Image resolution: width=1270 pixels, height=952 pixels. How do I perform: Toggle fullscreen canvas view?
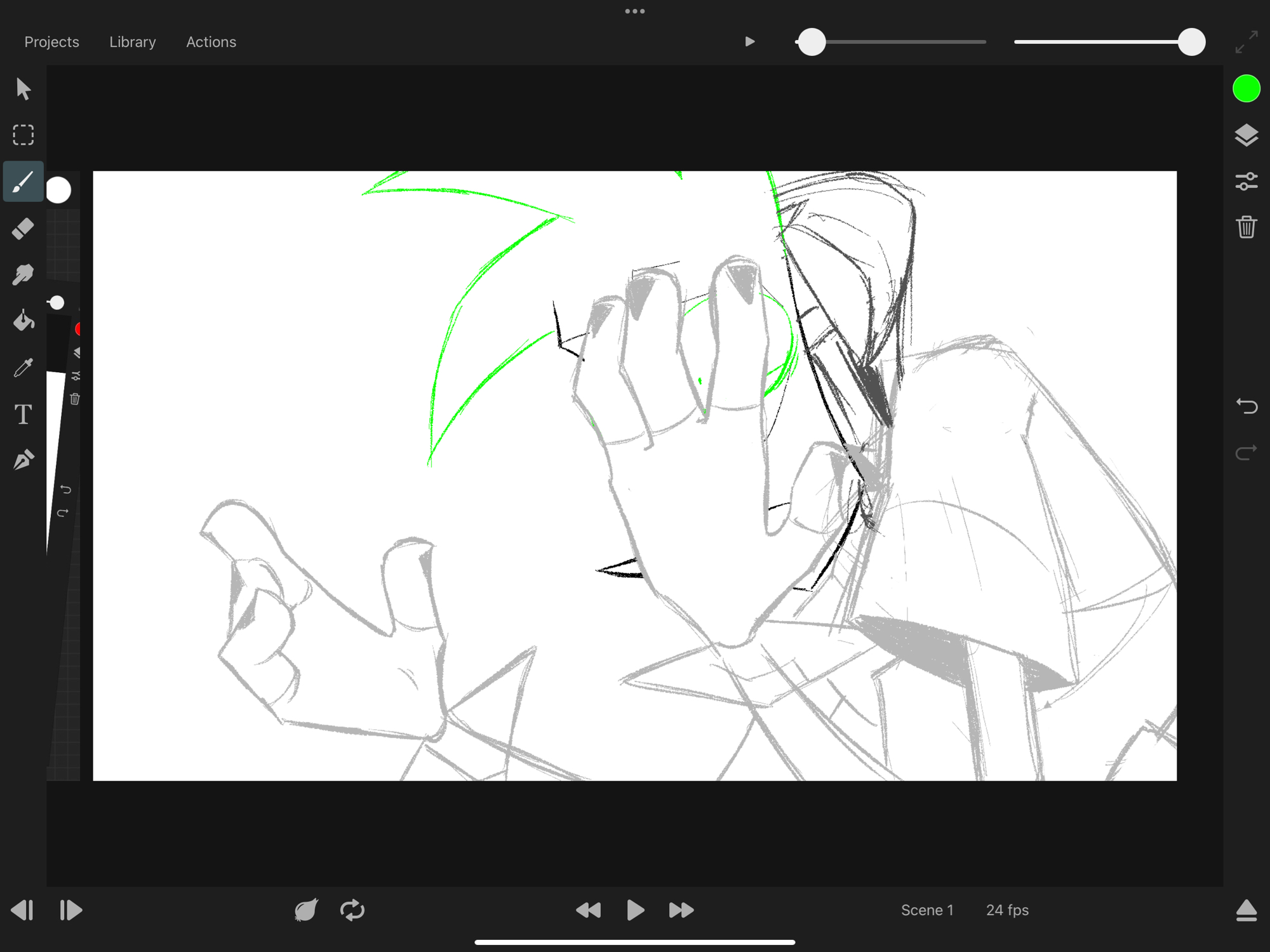pos(1247,42)
